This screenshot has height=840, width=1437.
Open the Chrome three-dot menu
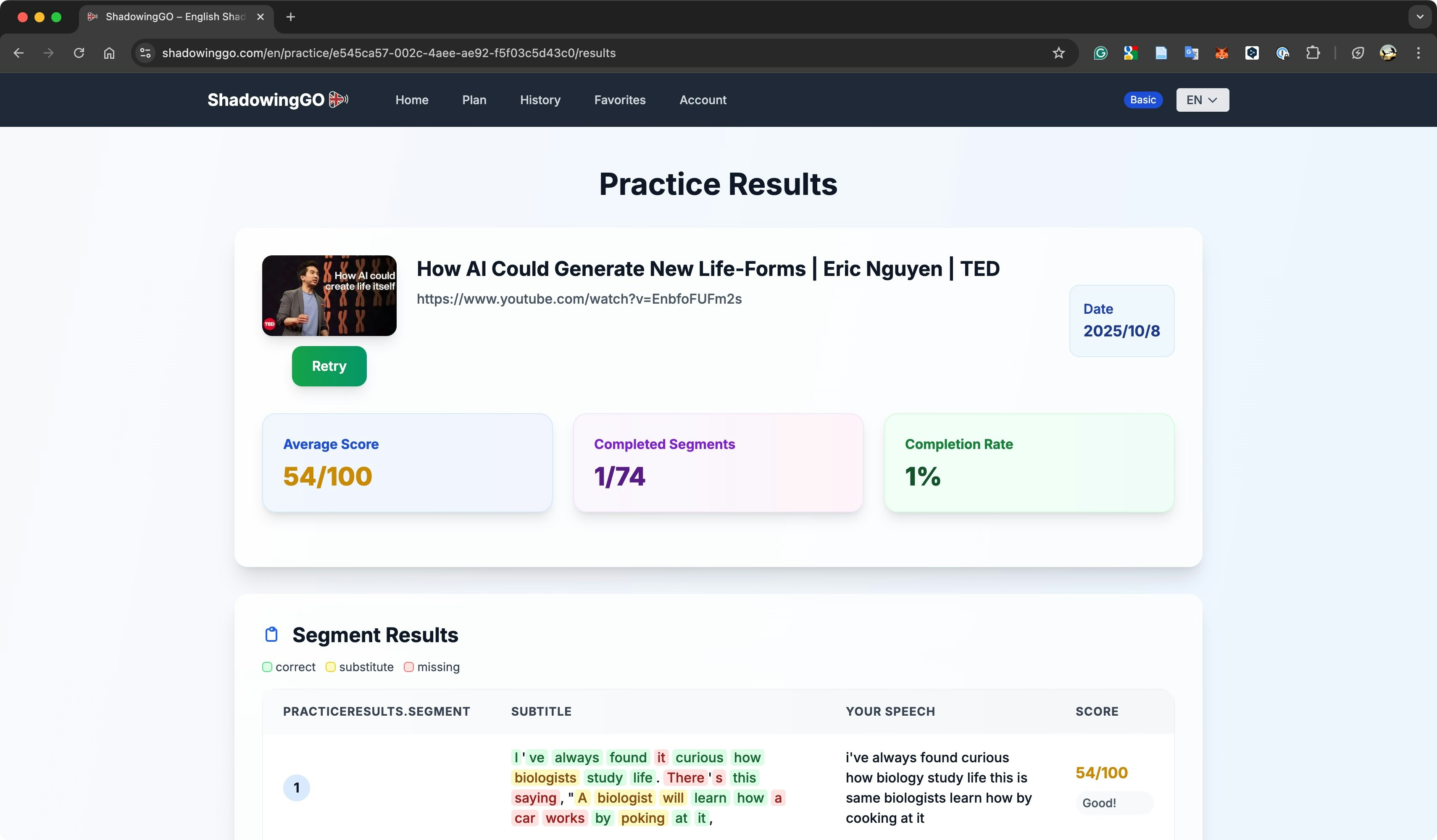[x=1418, y=53]
